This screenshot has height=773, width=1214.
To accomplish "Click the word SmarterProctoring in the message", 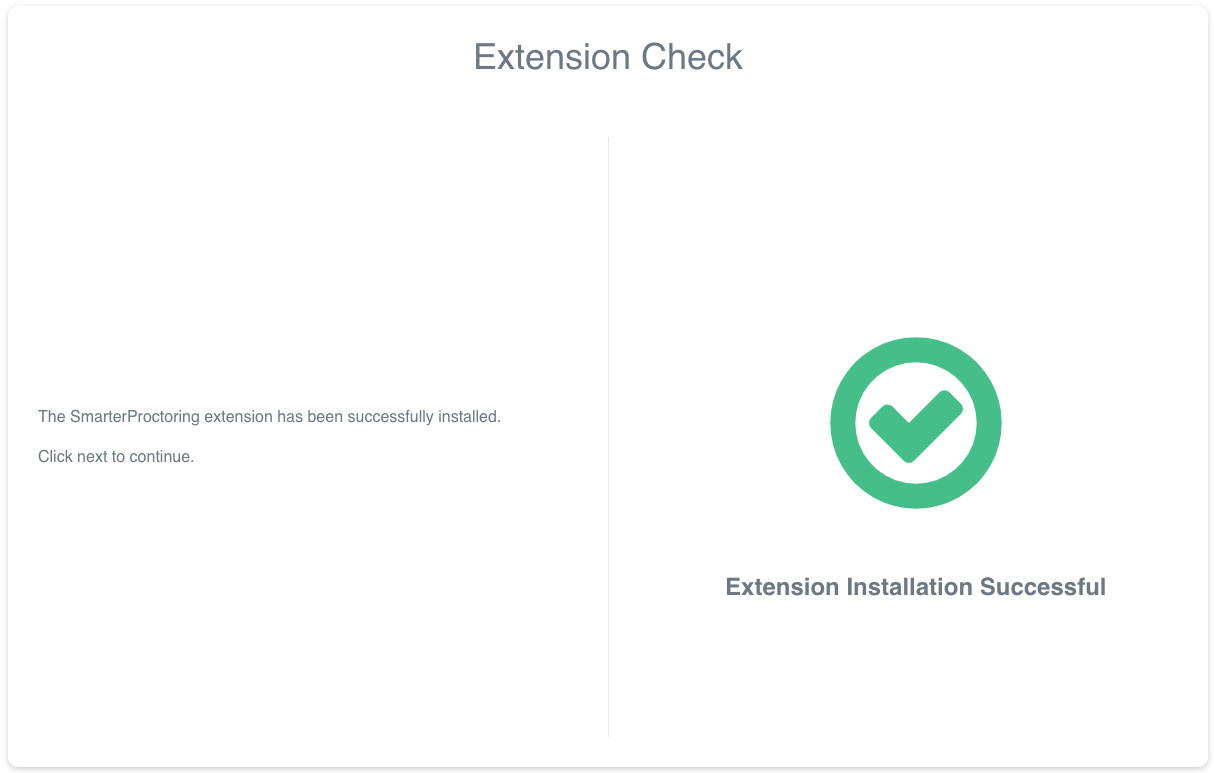I will [x=135, y=416].
